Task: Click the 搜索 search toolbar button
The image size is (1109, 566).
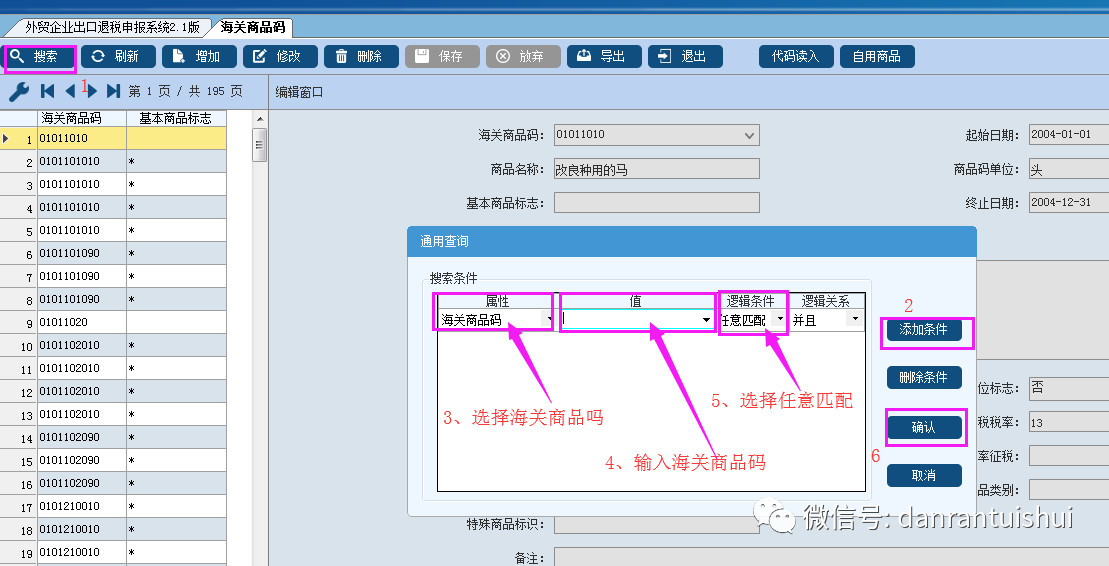Action: click(40, 57)
